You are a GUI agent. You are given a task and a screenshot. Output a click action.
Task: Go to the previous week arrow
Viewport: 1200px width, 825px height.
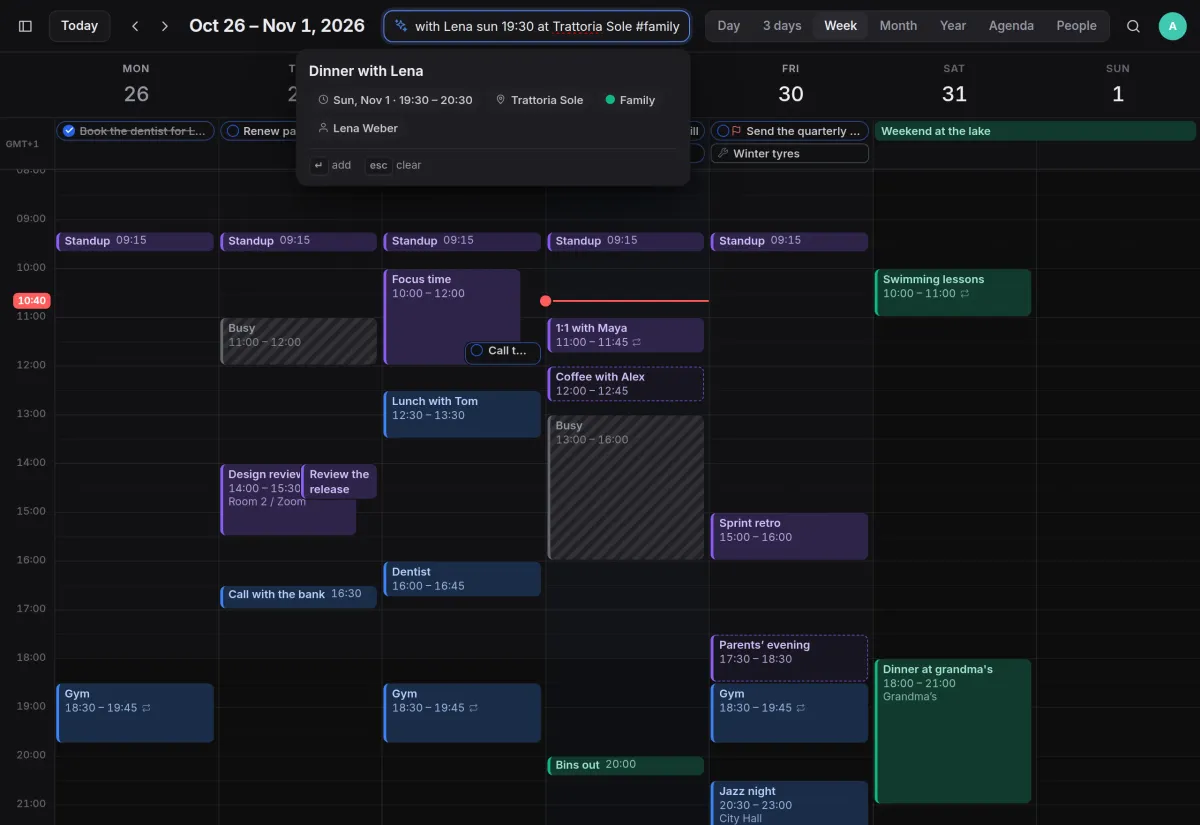(x=135, y=26)
